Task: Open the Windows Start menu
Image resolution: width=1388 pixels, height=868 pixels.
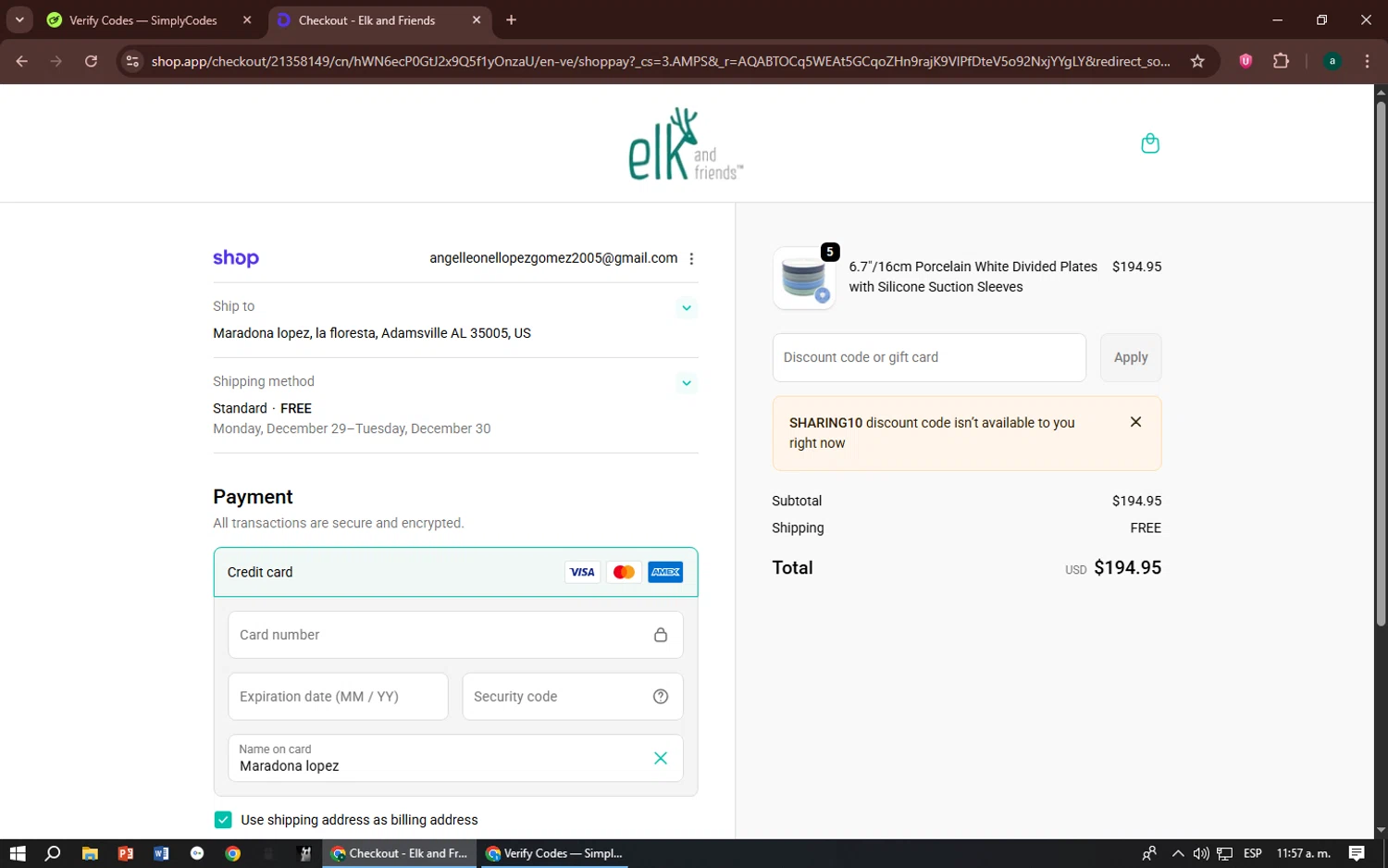Action: click(x=18, y=853)
